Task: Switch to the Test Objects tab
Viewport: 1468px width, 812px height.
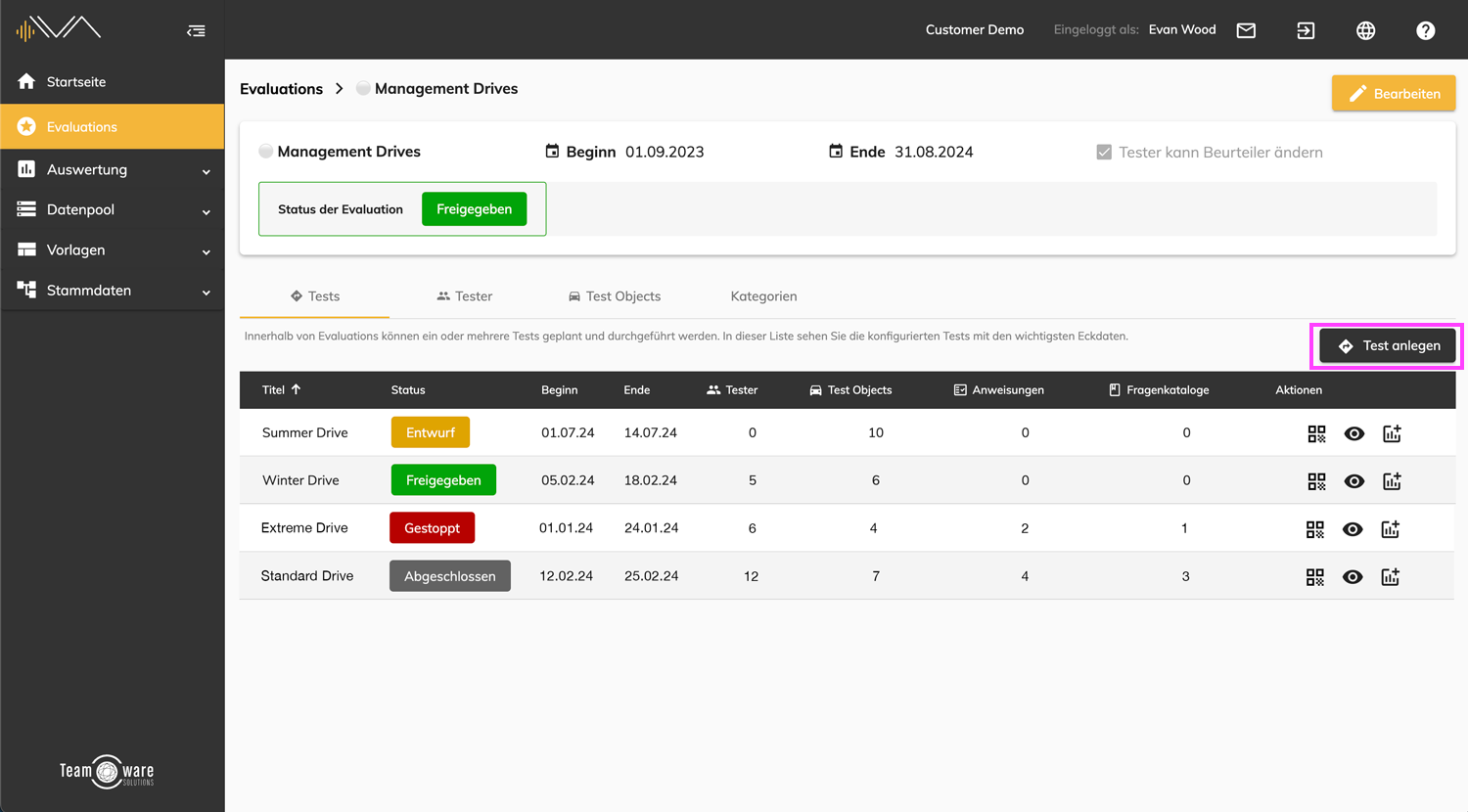Action: point(614,296)
